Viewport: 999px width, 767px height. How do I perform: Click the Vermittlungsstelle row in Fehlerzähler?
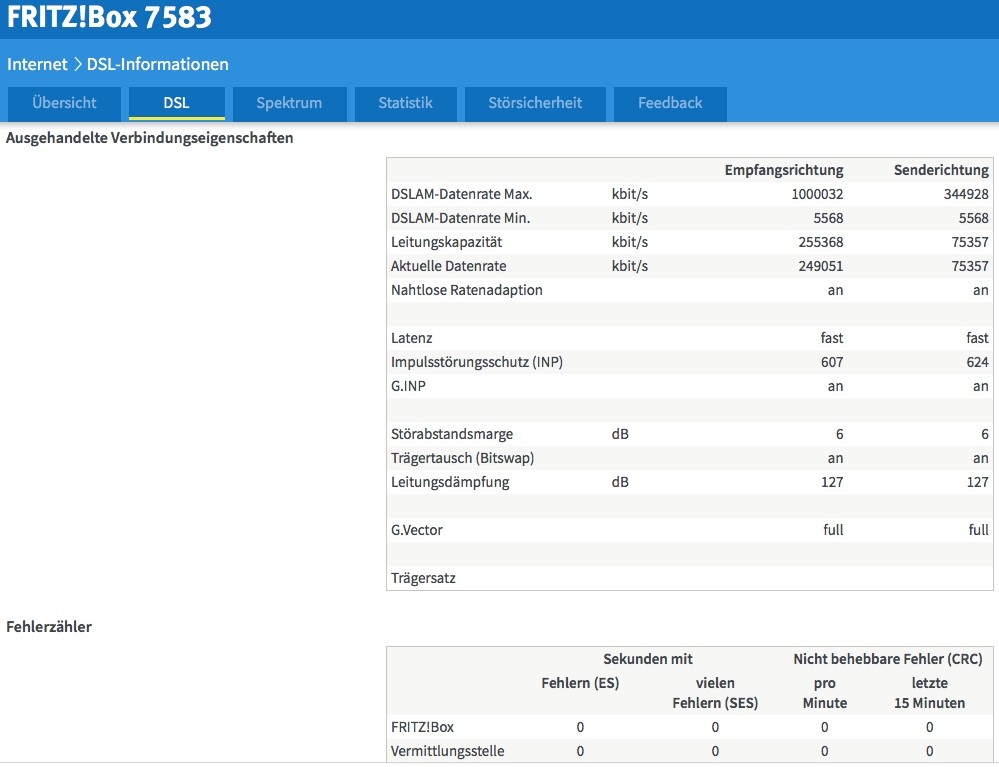coord(447,751)
